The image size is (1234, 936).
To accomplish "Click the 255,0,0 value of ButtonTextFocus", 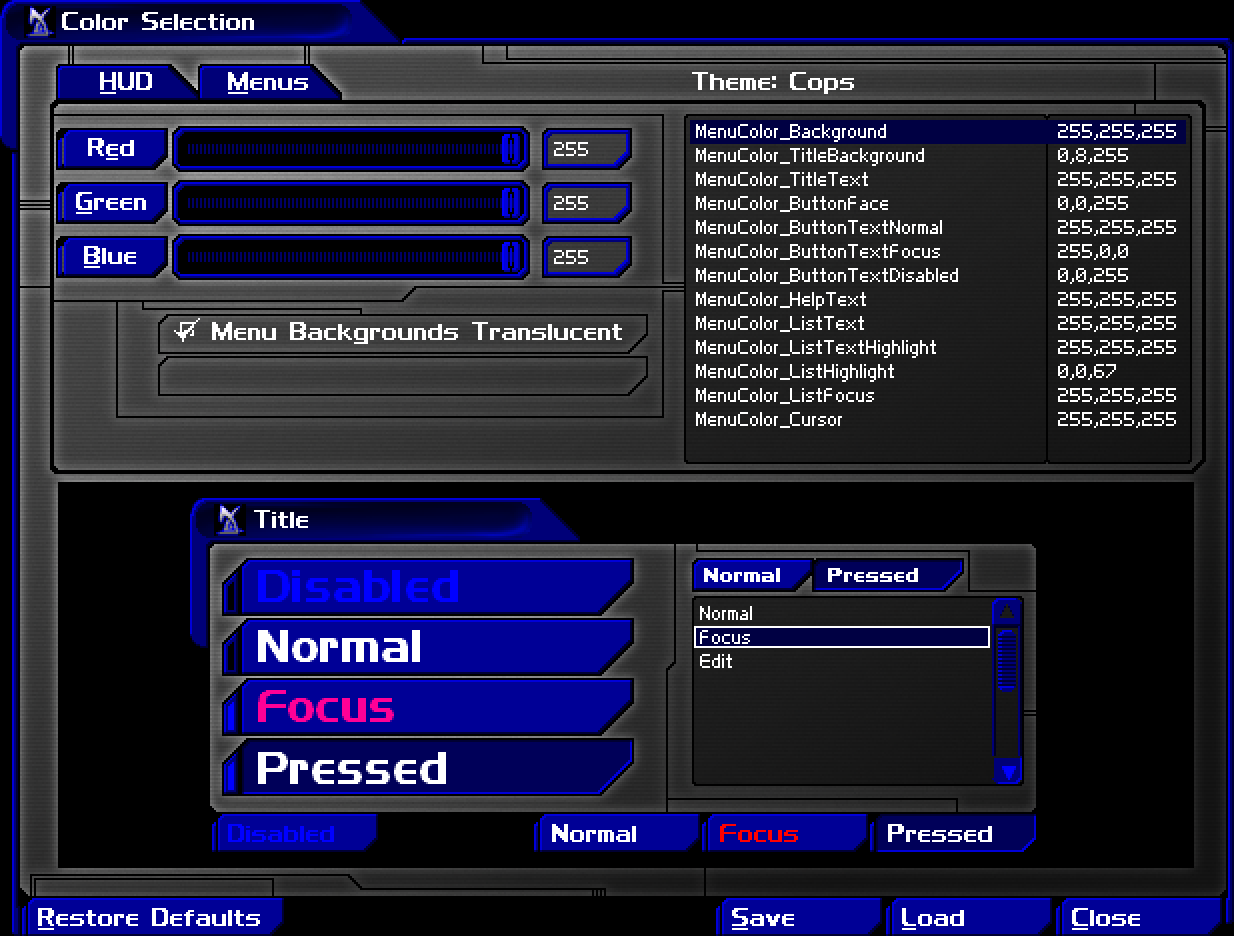I will coord(1092,251).
